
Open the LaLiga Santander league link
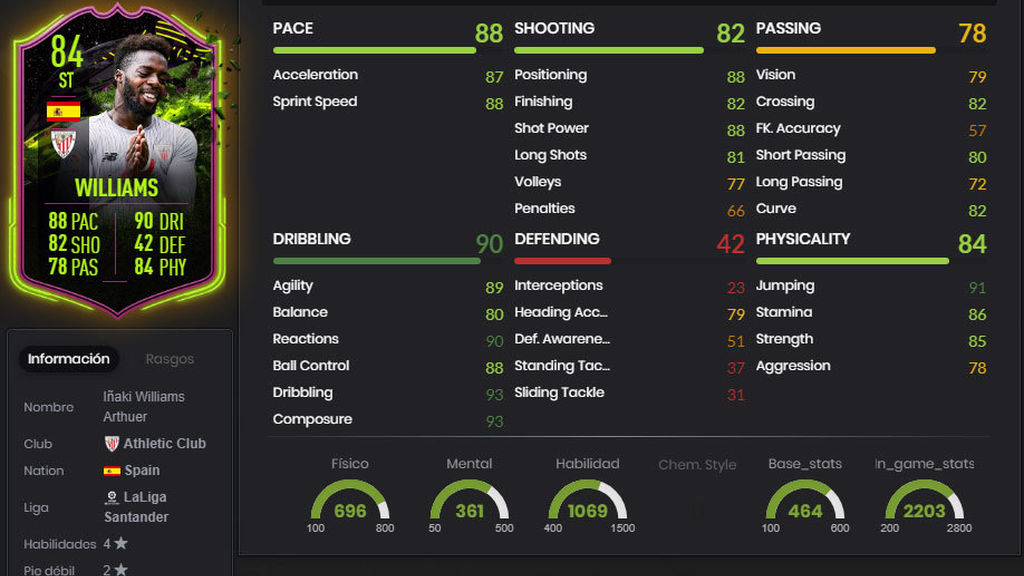pos(136,507)
